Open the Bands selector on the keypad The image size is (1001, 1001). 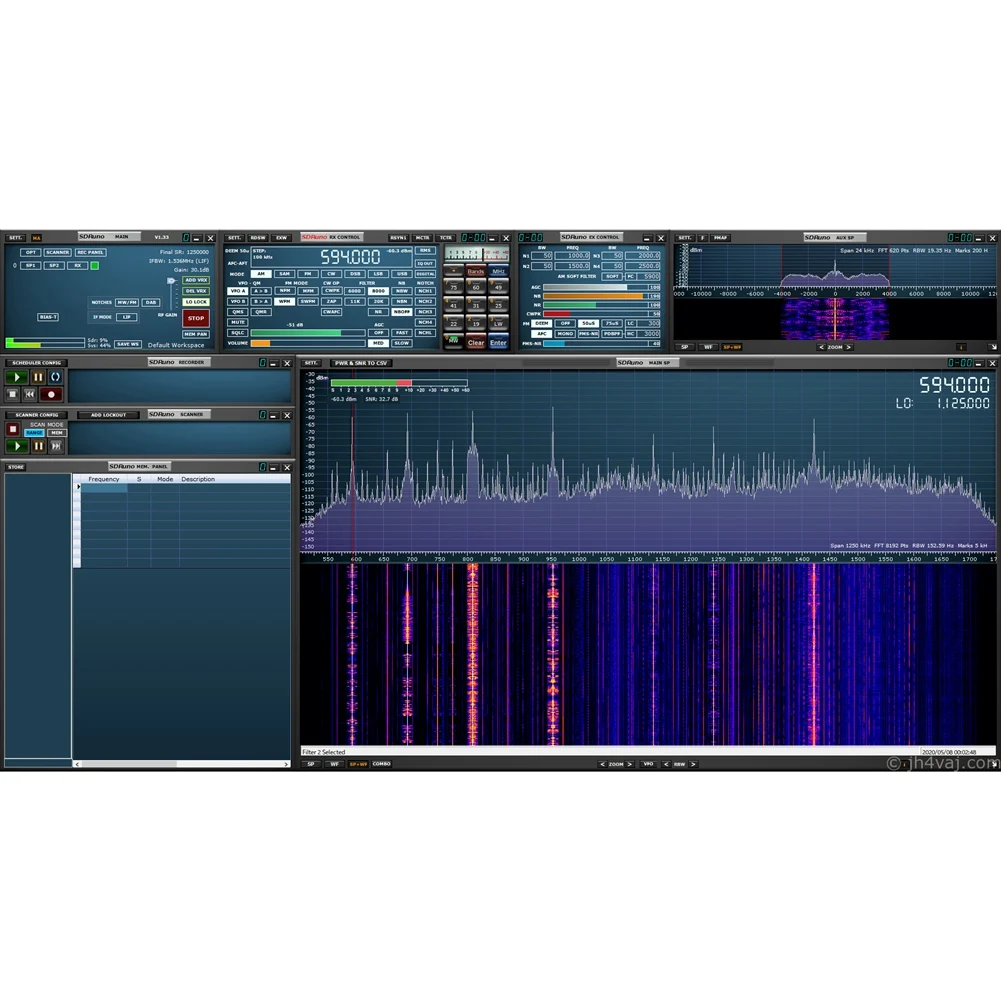(x=476, y=271)
